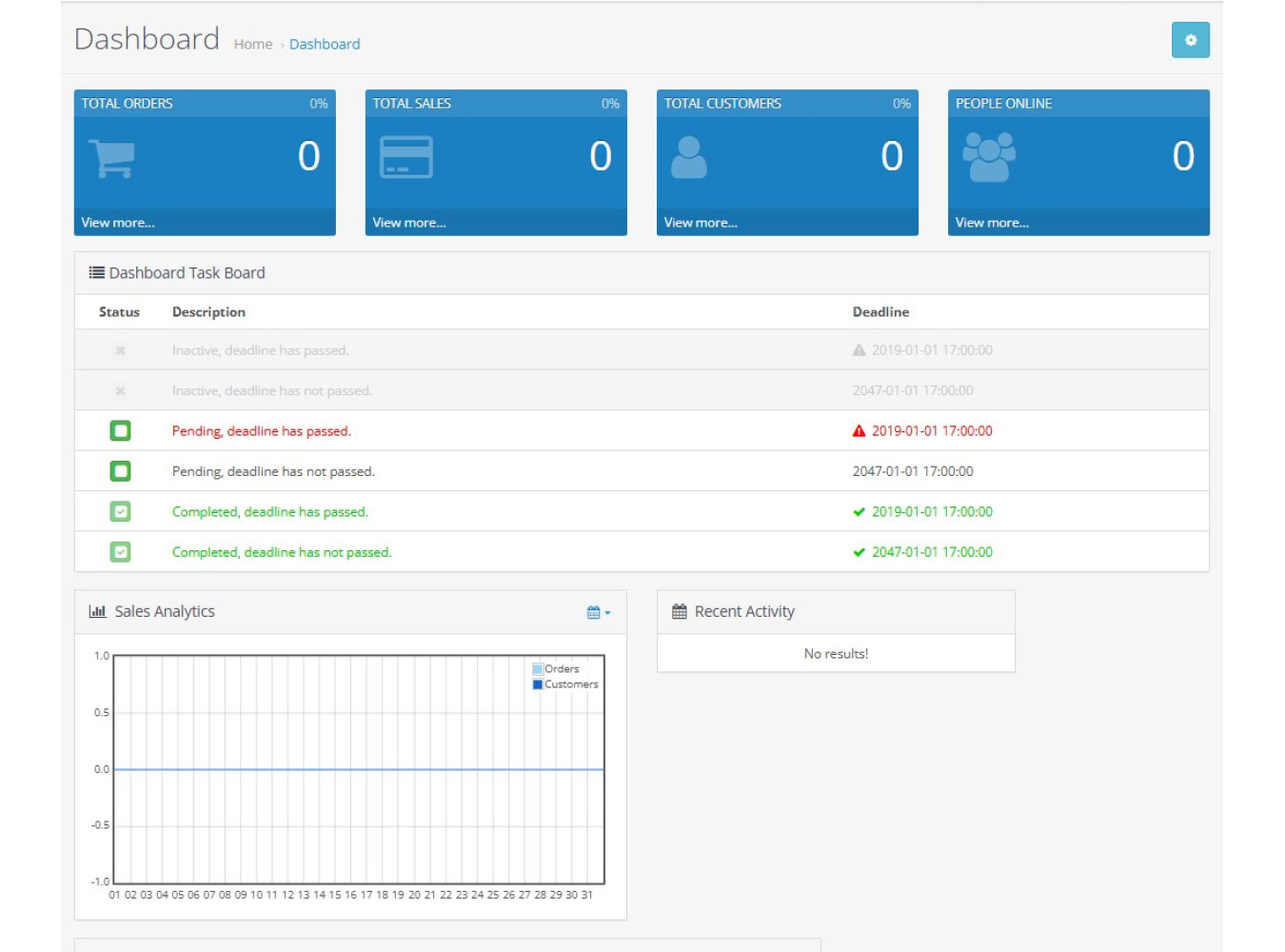Click the list icon beside Dashboard Task Board
Screen dimensions: 1285x952
click(x=96, y=271)
